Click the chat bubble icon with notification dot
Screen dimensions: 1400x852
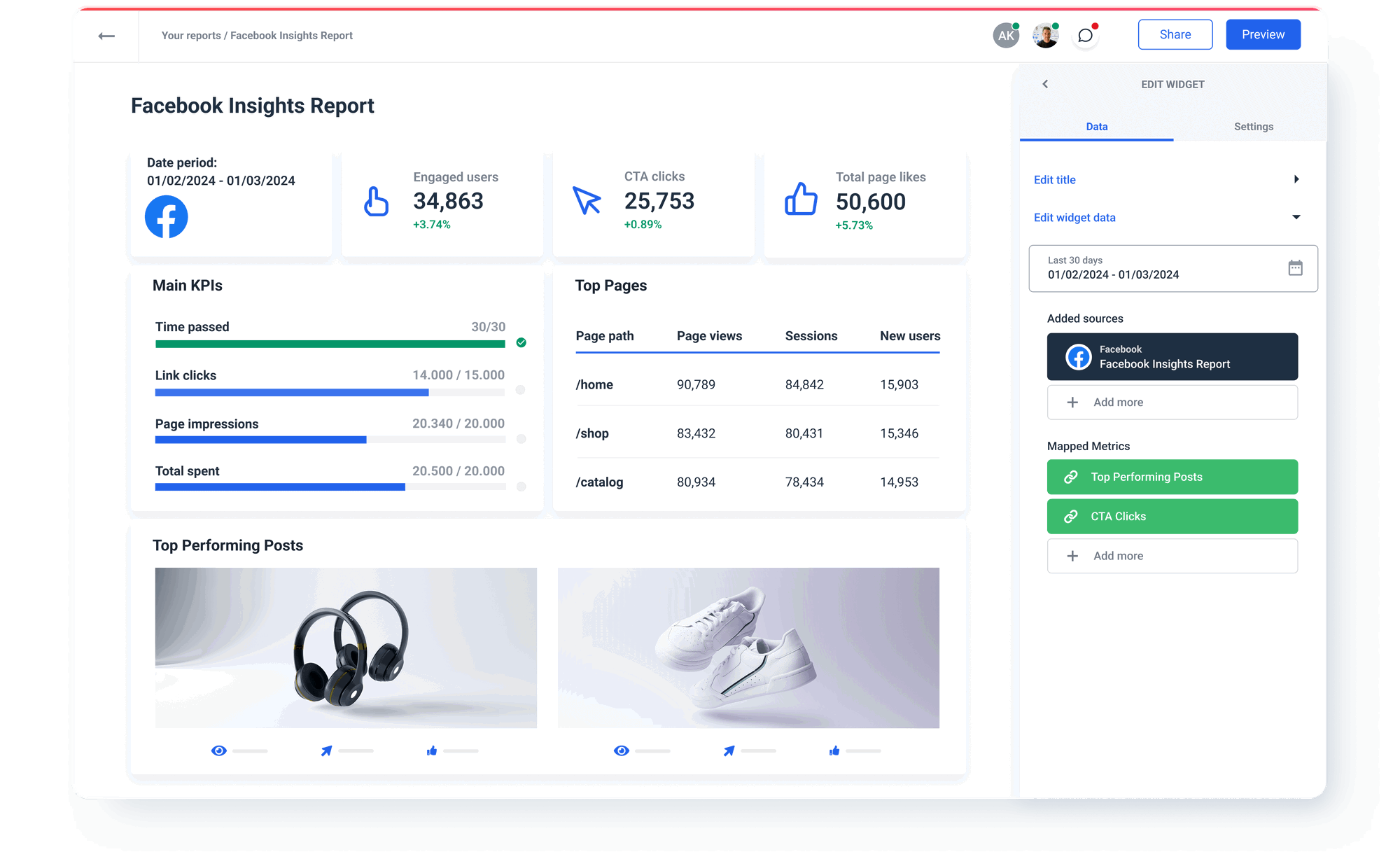point(1085,34)
